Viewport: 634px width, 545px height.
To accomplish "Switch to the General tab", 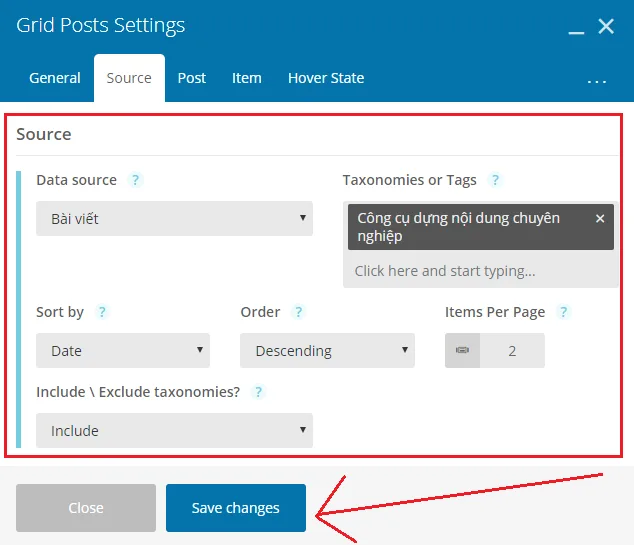I will (55, 78).
